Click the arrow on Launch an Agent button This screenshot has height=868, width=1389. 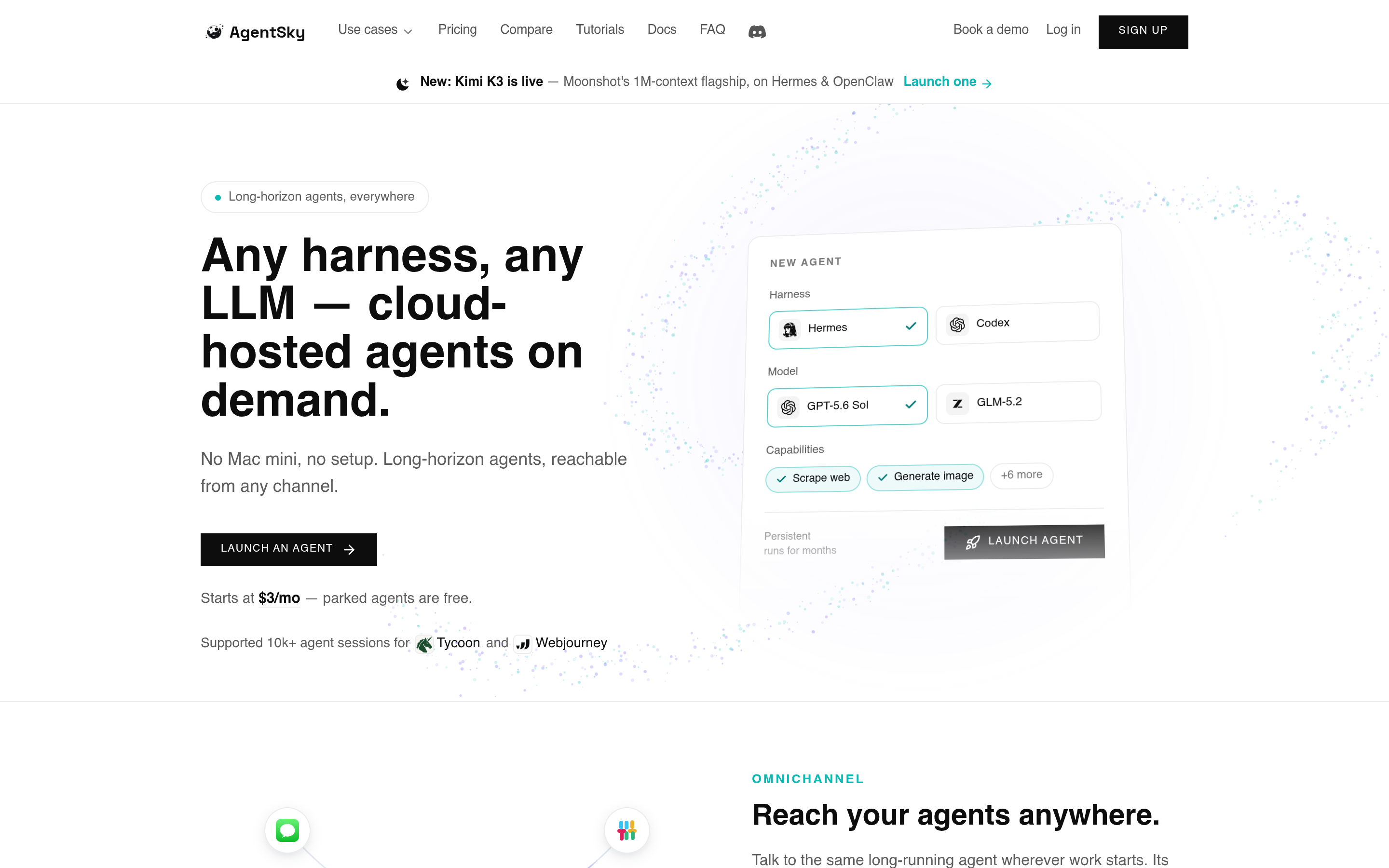click(x=349, y=550)
